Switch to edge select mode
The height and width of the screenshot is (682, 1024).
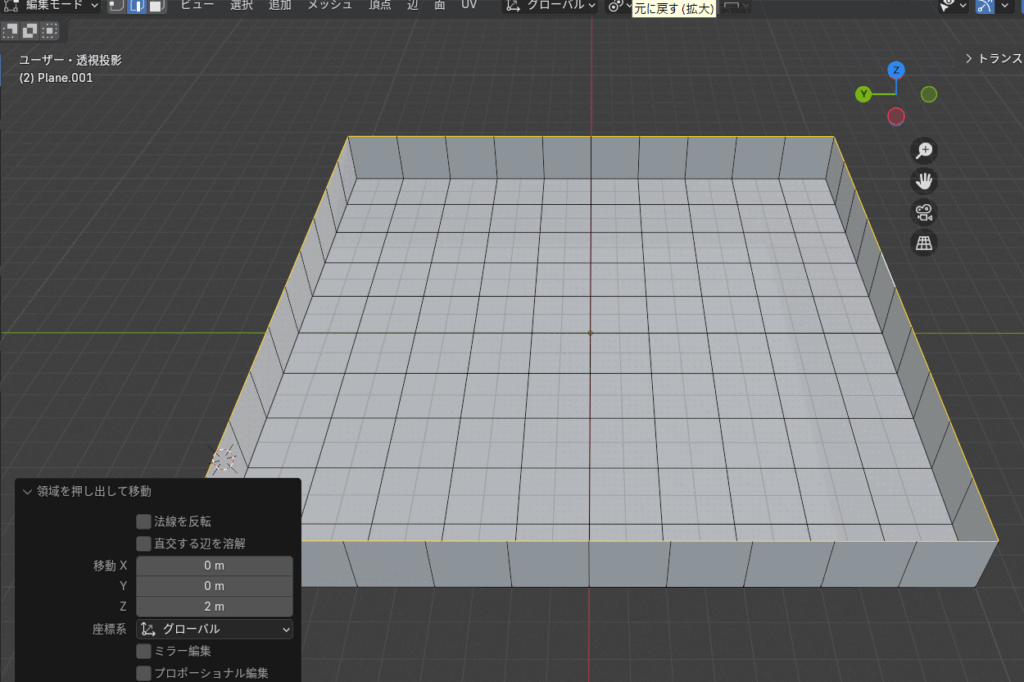(x=135, y=7)
